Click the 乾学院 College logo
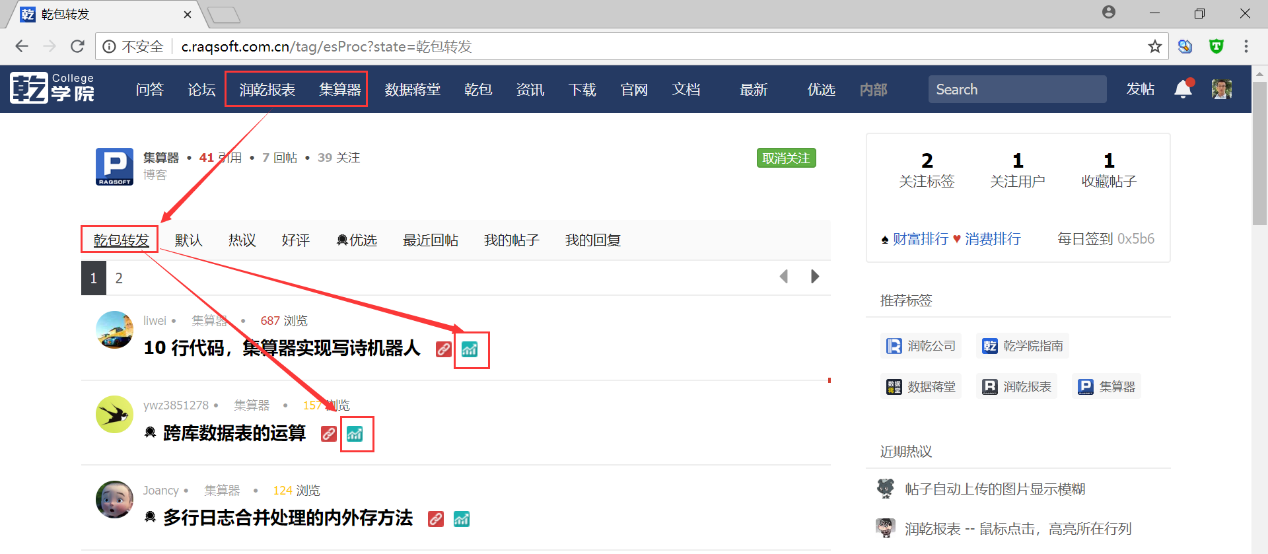 tap(52, 89)
